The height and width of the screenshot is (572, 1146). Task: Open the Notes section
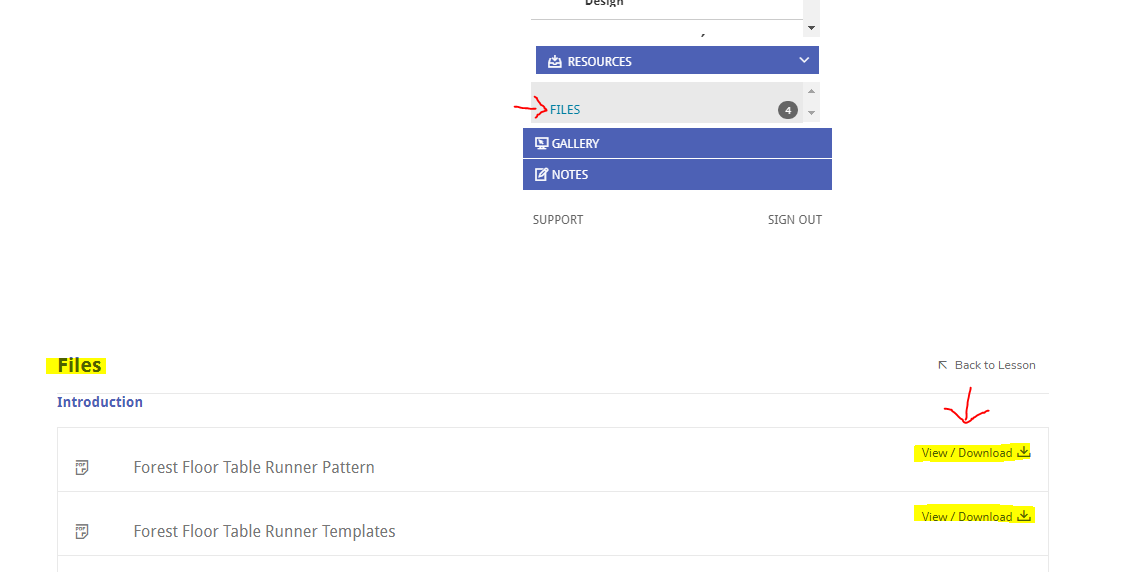678,175
